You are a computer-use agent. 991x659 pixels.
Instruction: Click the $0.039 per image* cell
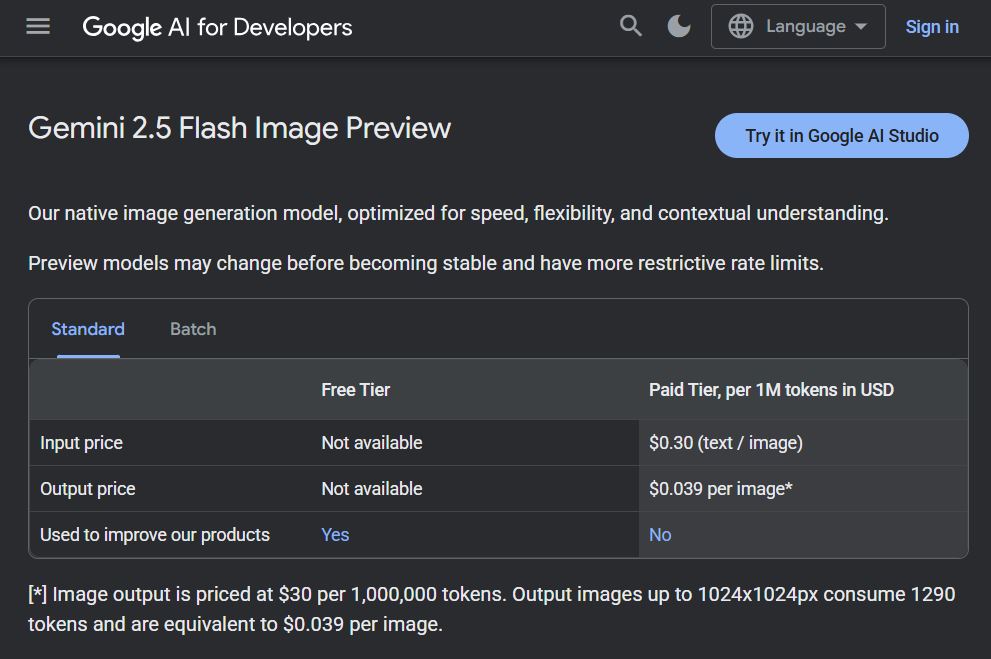[720, 489]
